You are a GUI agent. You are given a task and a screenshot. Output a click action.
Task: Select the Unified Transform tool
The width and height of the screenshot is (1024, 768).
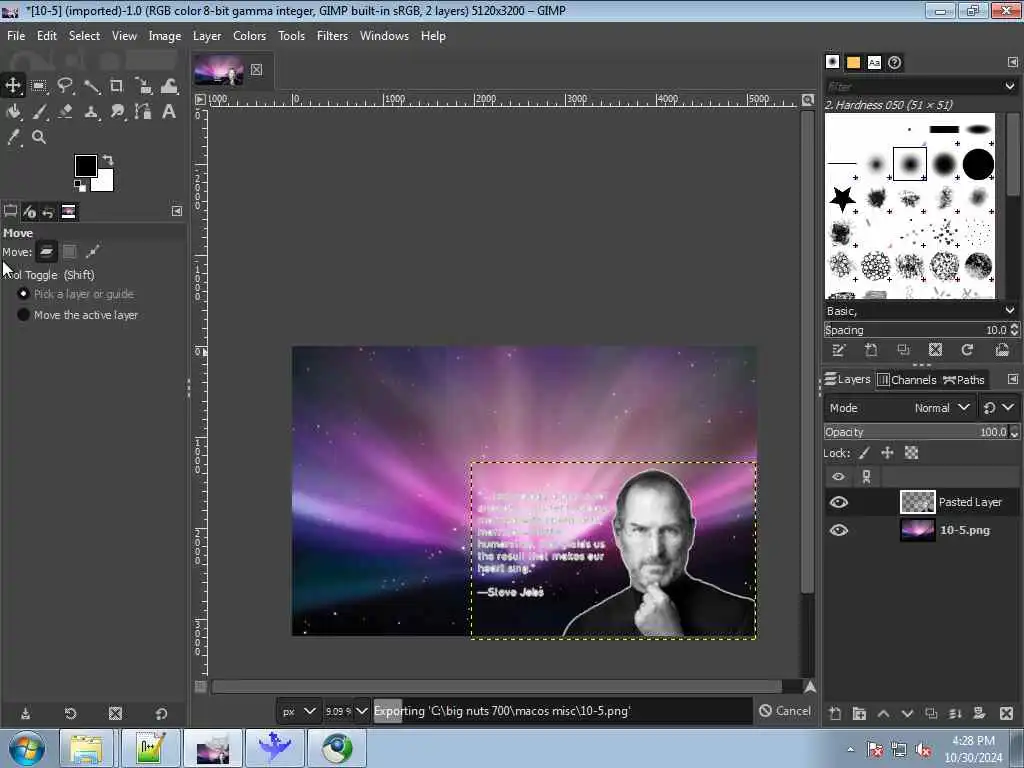(143, 86)
